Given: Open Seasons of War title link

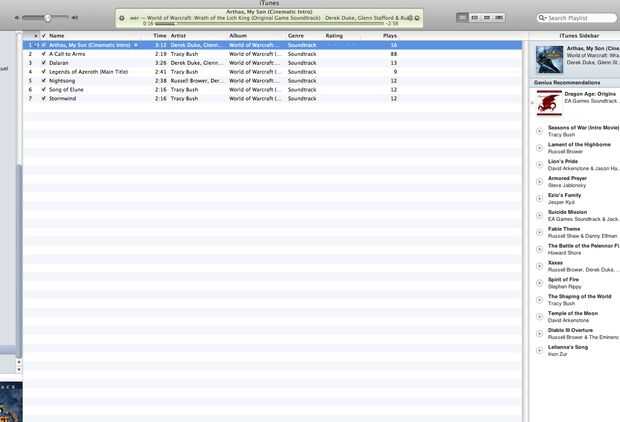Looking at the screenshot, I should [583, 128].
